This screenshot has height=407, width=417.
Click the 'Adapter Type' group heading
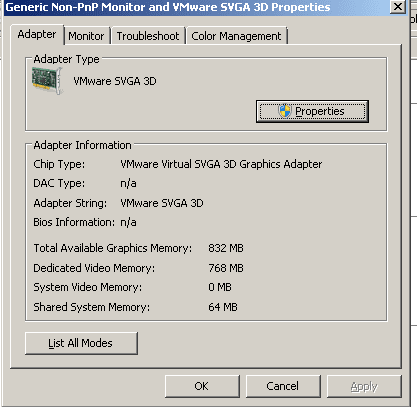[x=66, y=59]
